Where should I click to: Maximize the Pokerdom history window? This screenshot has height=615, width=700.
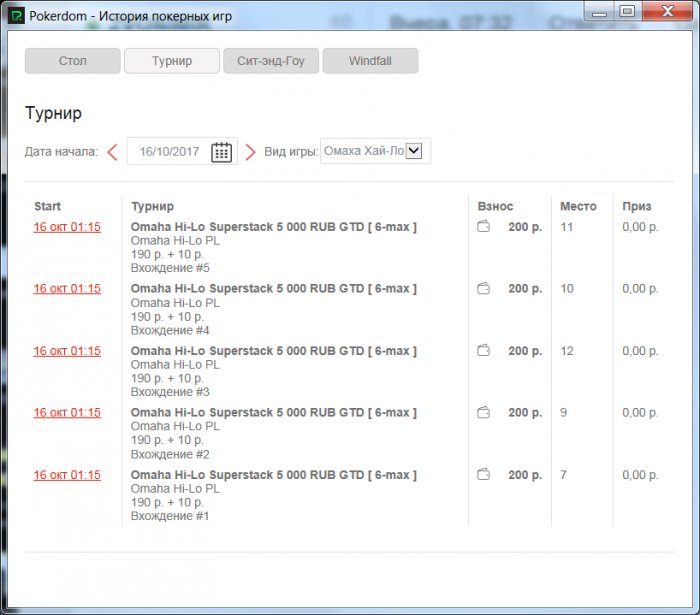[x=627, y=11]
